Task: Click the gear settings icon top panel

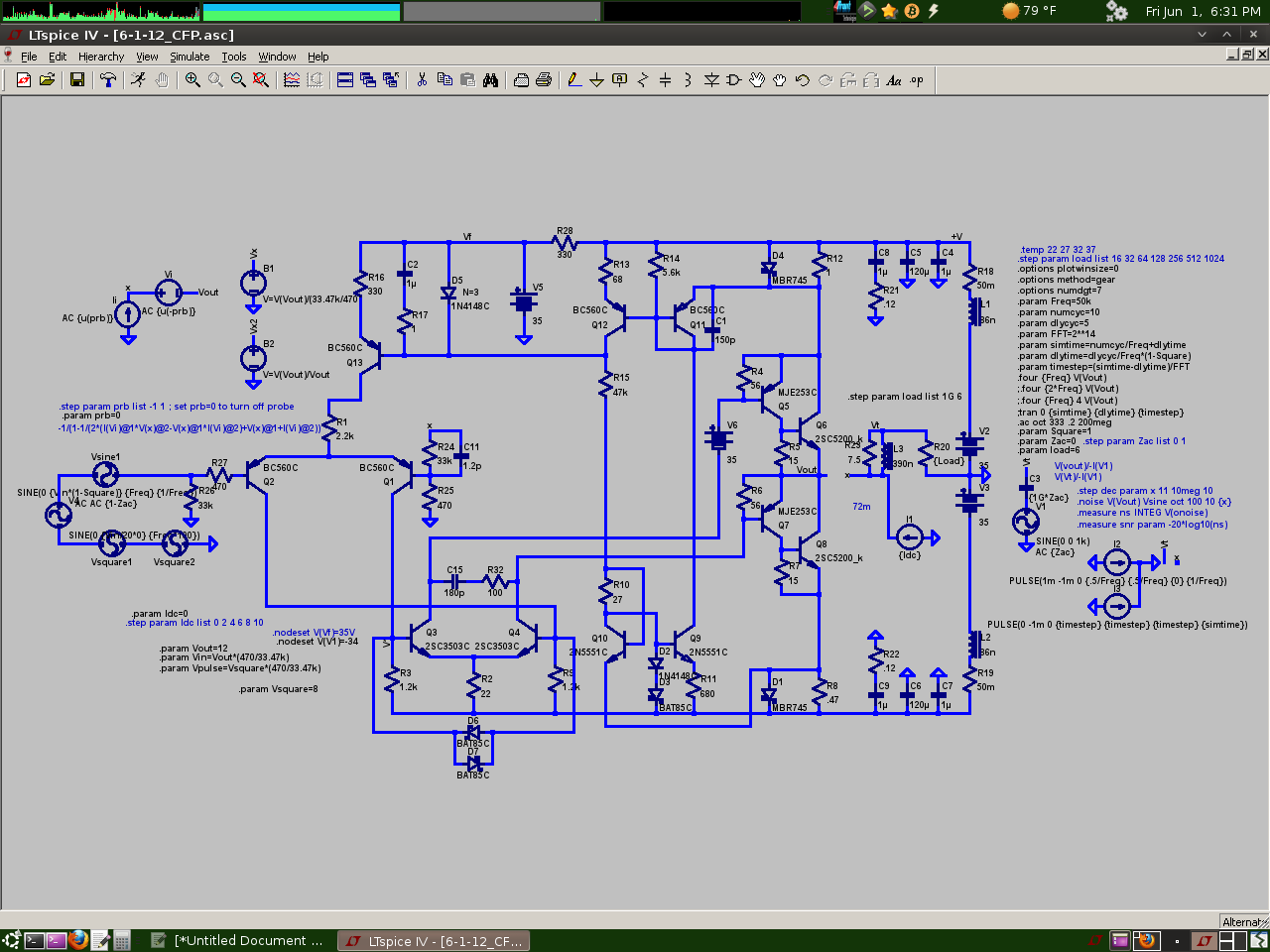Action: coord(1116,11)
